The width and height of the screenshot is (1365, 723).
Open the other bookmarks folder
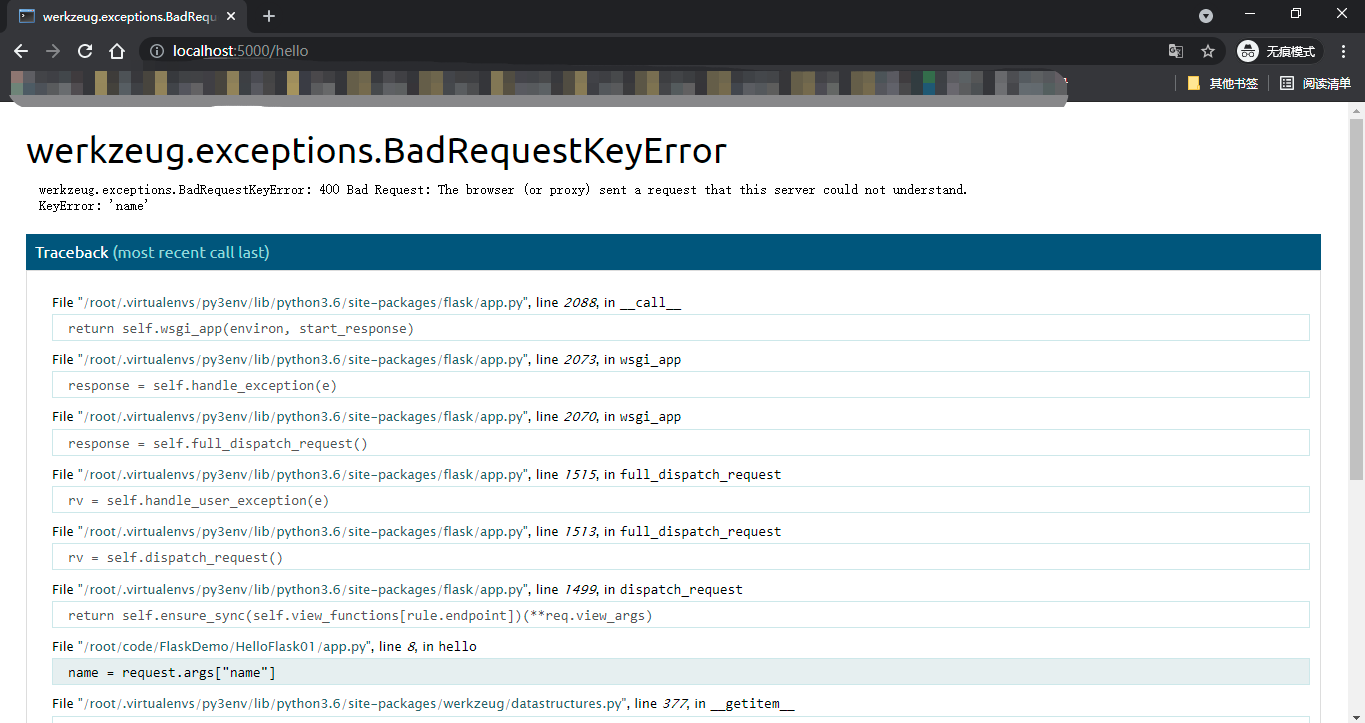pyautogui.click(x=1222, y=83)
